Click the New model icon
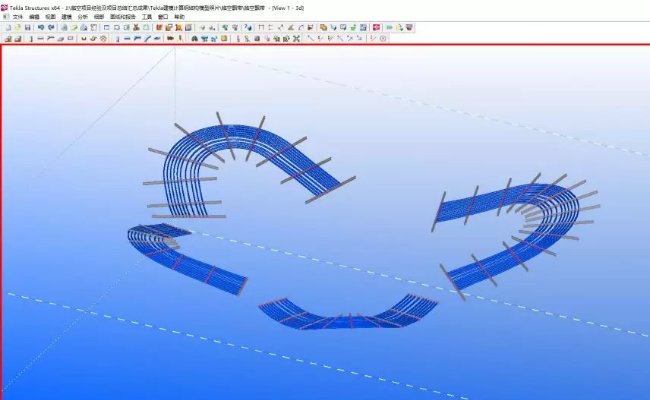 tap(8, 28)
